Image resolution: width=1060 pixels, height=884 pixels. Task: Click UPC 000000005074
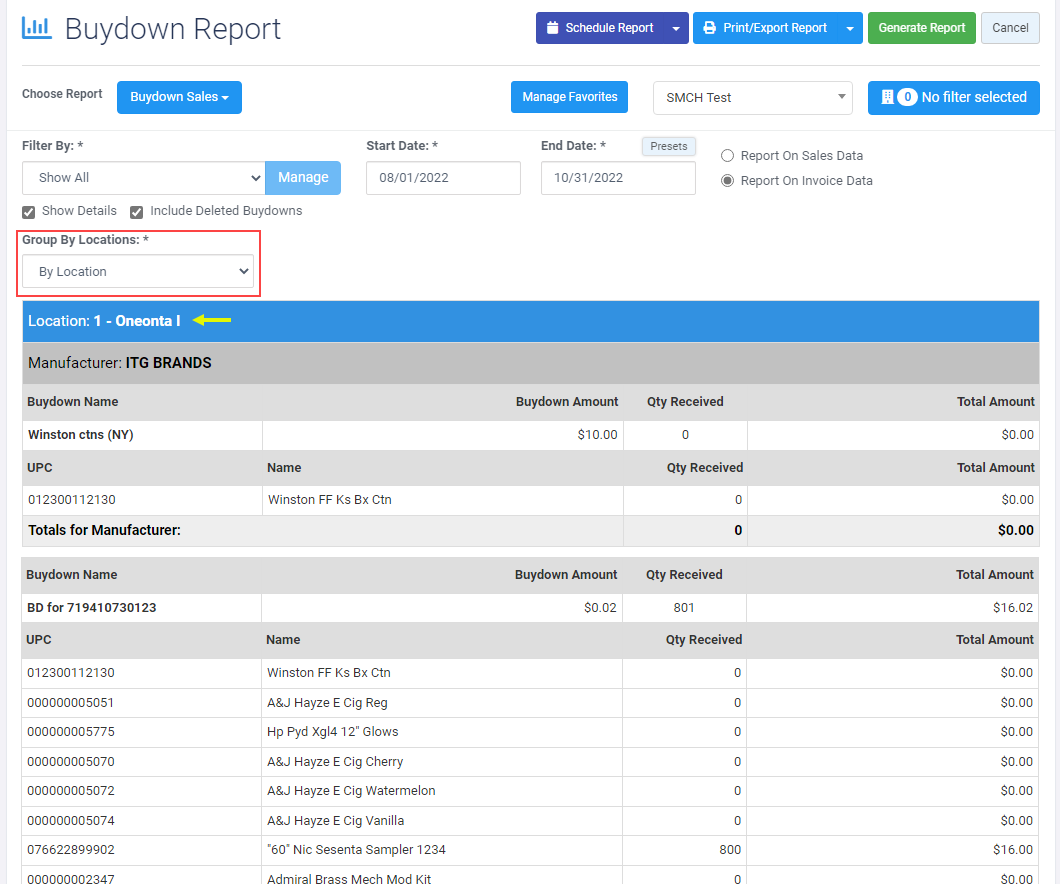[x=71, y=820]
